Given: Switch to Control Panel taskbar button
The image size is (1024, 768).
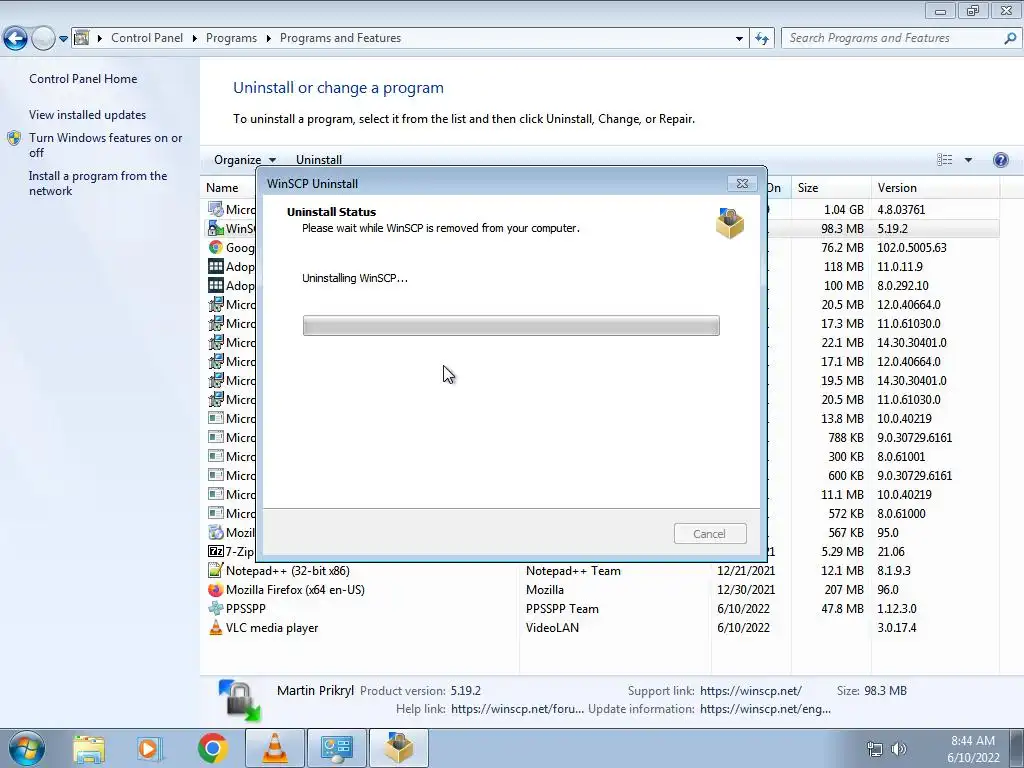Looking at the screenshot, I should (x=336, y=748).
